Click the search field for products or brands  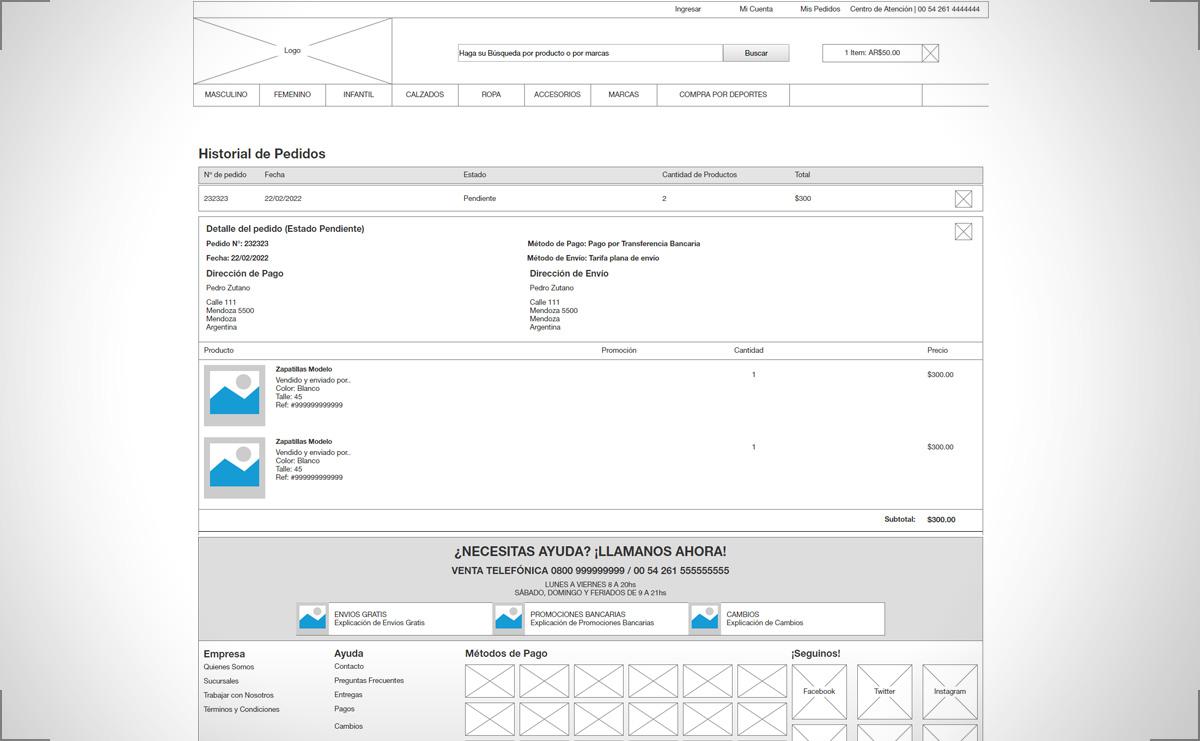[590, 53]
